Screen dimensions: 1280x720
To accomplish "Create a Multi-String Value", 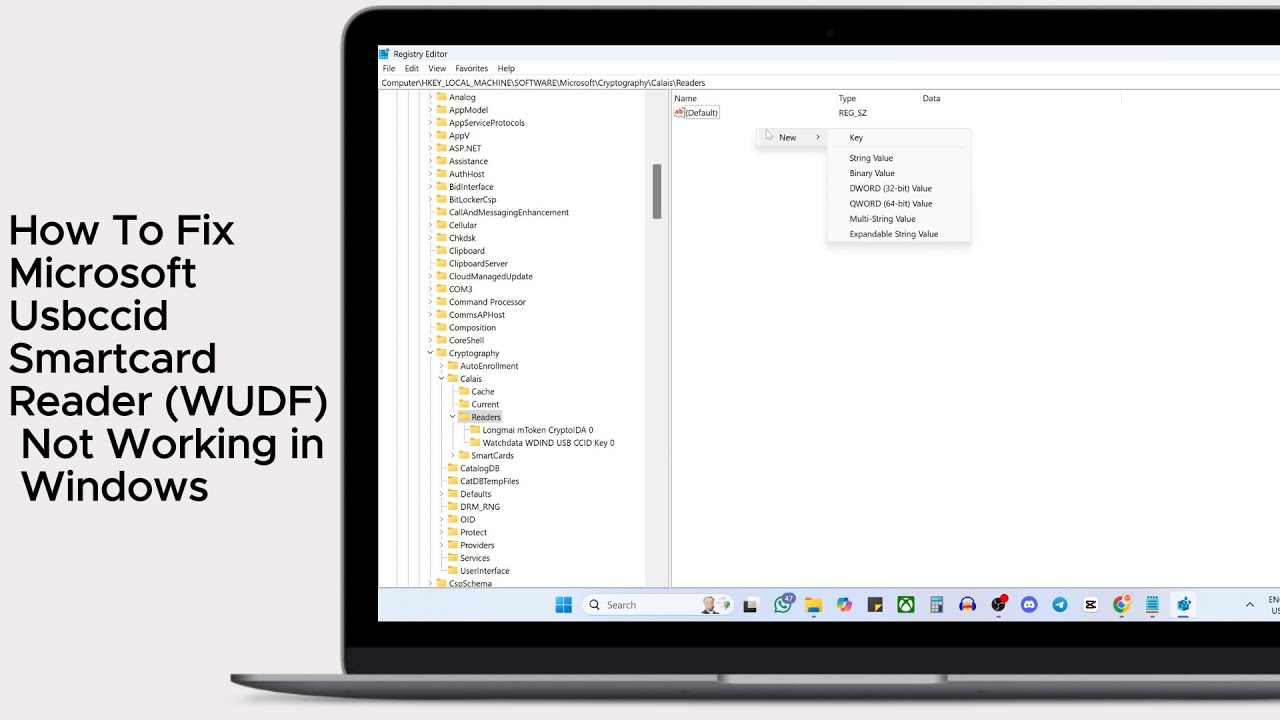I will click(x=898, y=219).
